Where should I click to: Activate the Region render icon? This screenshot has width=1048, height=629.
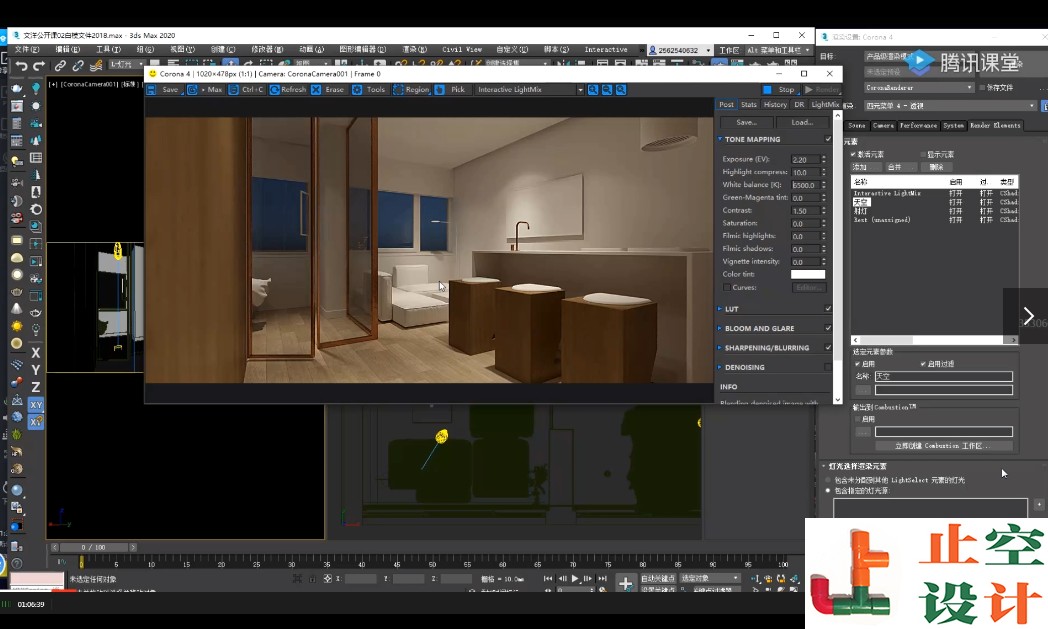click(x=398, y=90)
